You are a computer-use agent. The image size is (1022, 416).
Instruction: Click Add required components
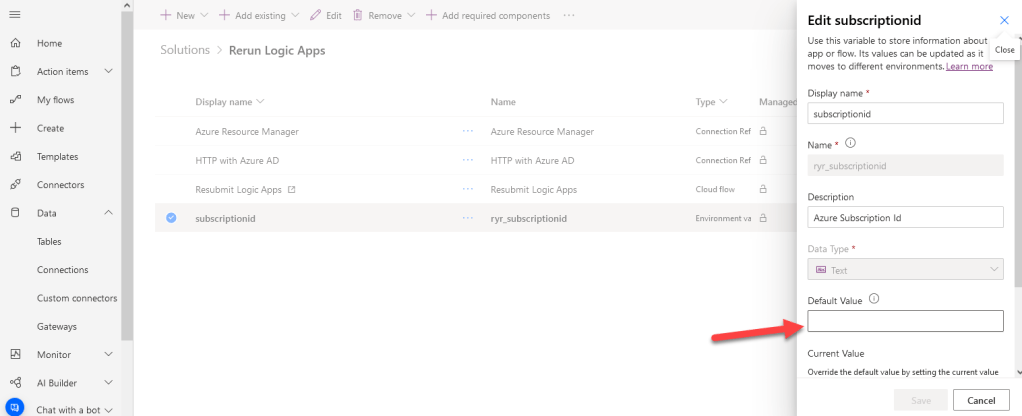(x=488, y=15)
